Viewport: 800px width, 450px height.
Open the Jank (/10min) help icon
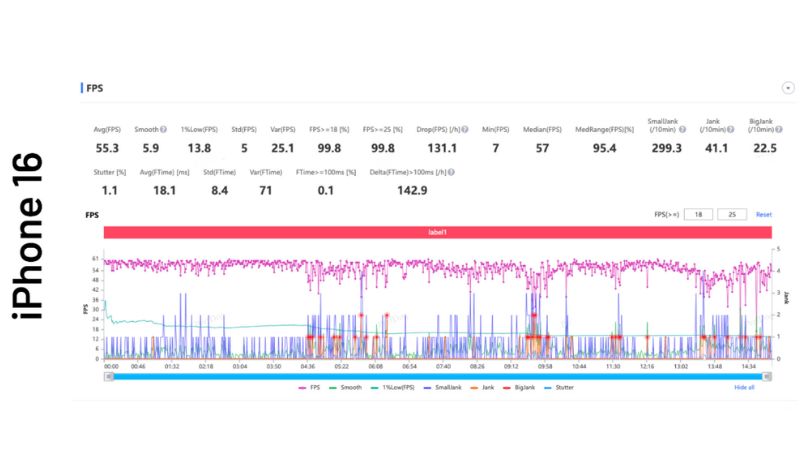pyautogui.click(x=731, y=130)
